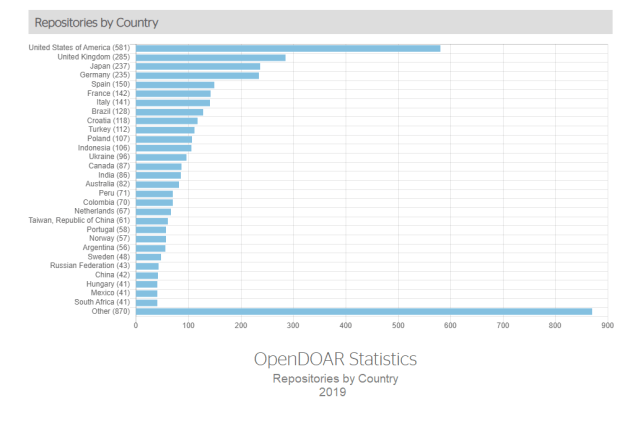Screen dimensions: 625x429
Task: Click the United States of America bar
Action: click(288, 48)
